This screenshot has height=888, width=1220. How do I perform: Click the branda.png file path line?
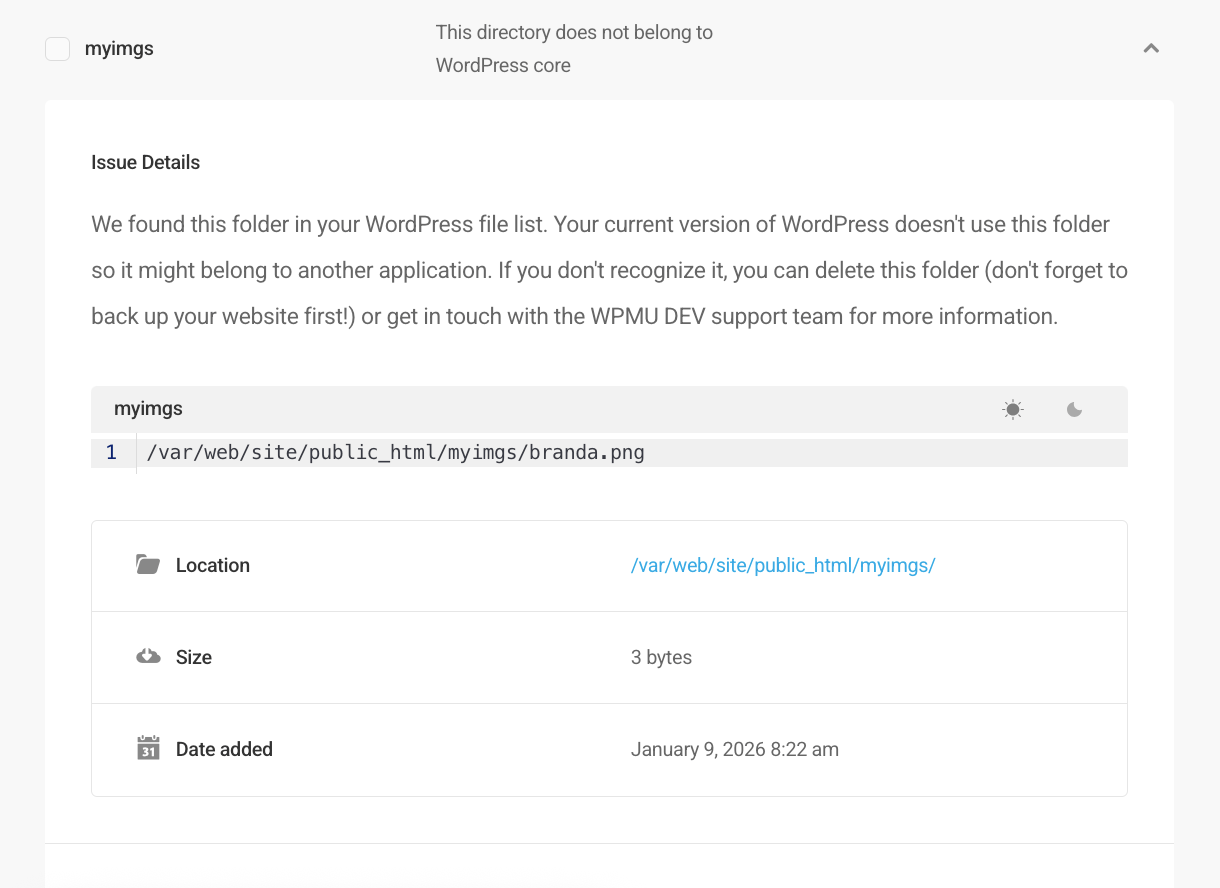[396, 452]
